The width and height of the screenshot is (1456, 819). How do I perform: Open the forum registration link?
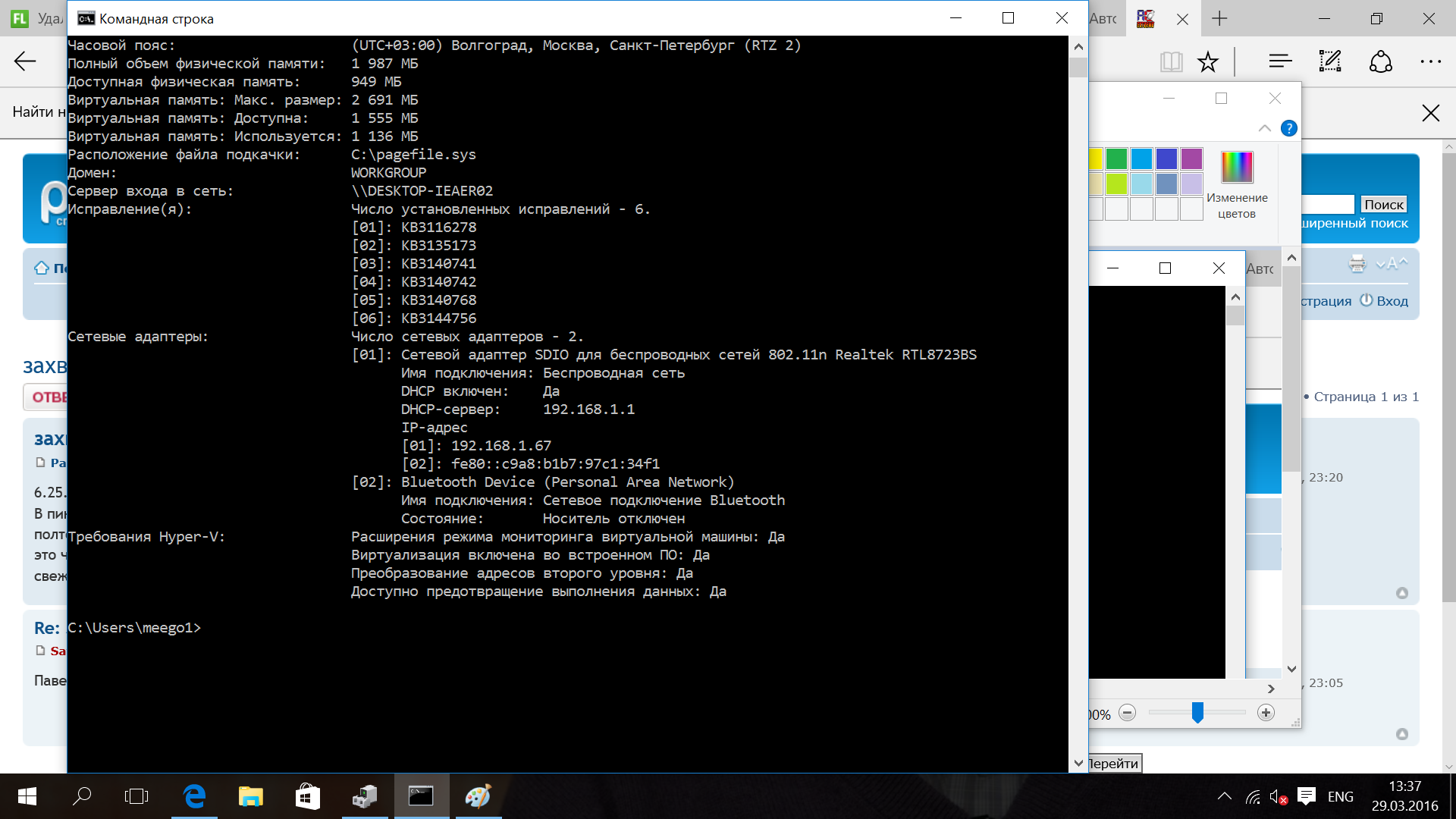pyautogui.click(x=1326, y=301)
